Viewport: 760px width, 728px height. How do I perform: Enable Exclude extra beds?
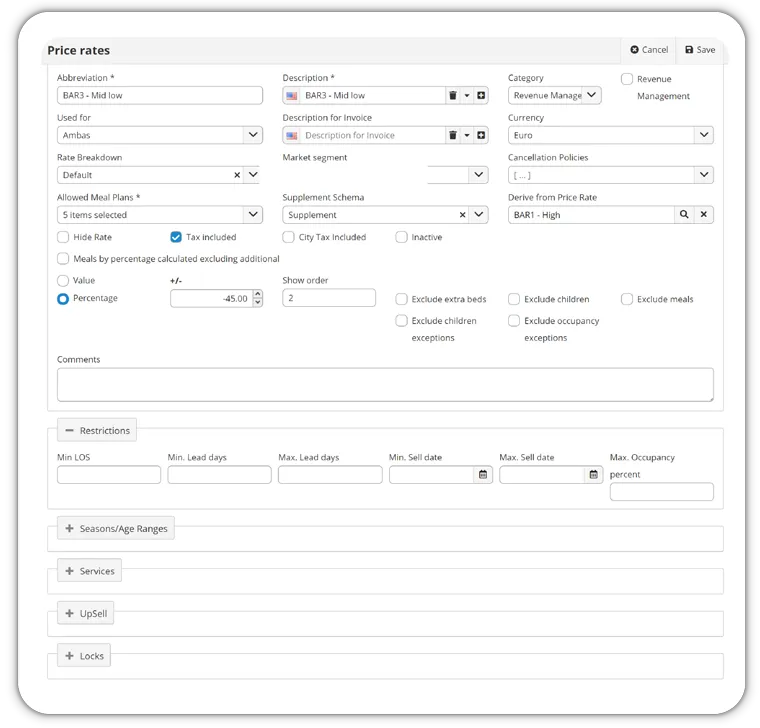tap(401, 299)
